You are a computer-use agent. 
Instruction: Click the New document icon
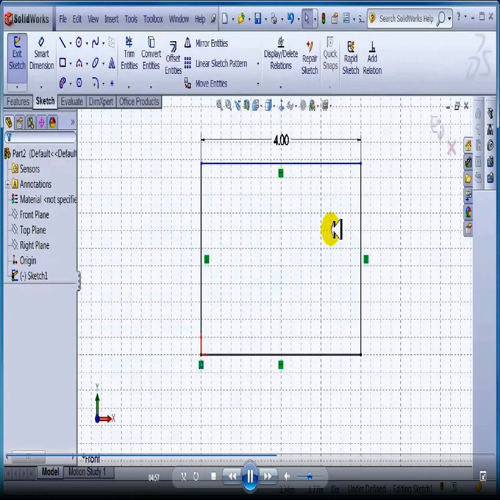coord(225,18)
